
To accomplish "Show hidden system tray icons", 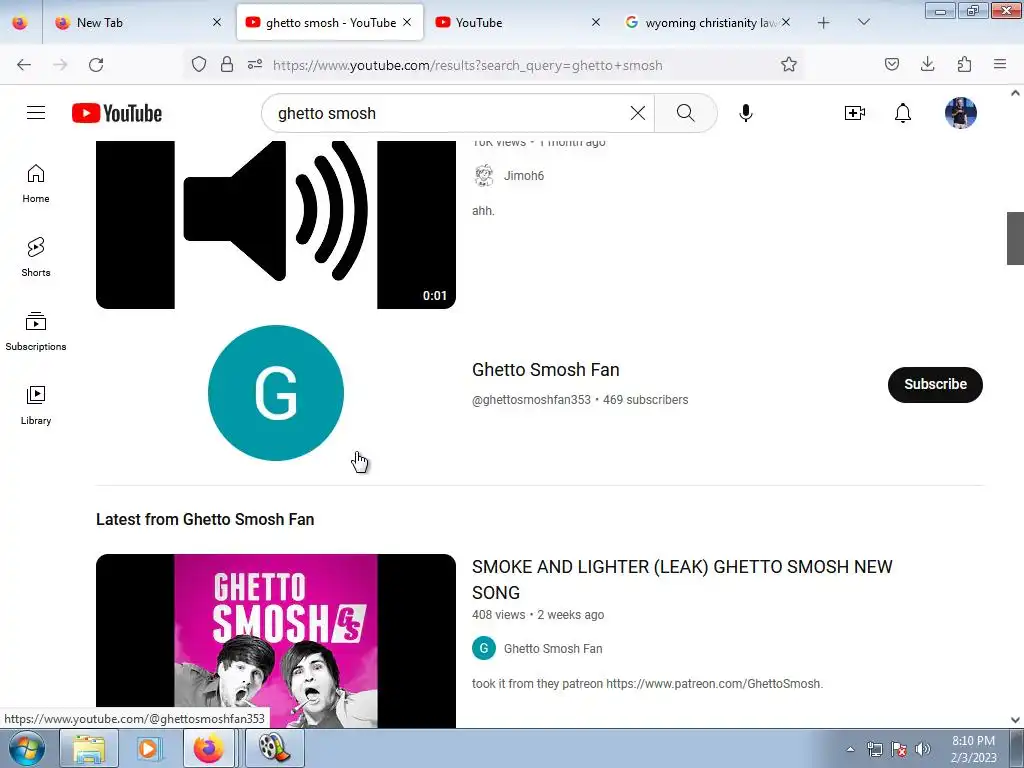I will pyautogui.click(x=850, y=749).
